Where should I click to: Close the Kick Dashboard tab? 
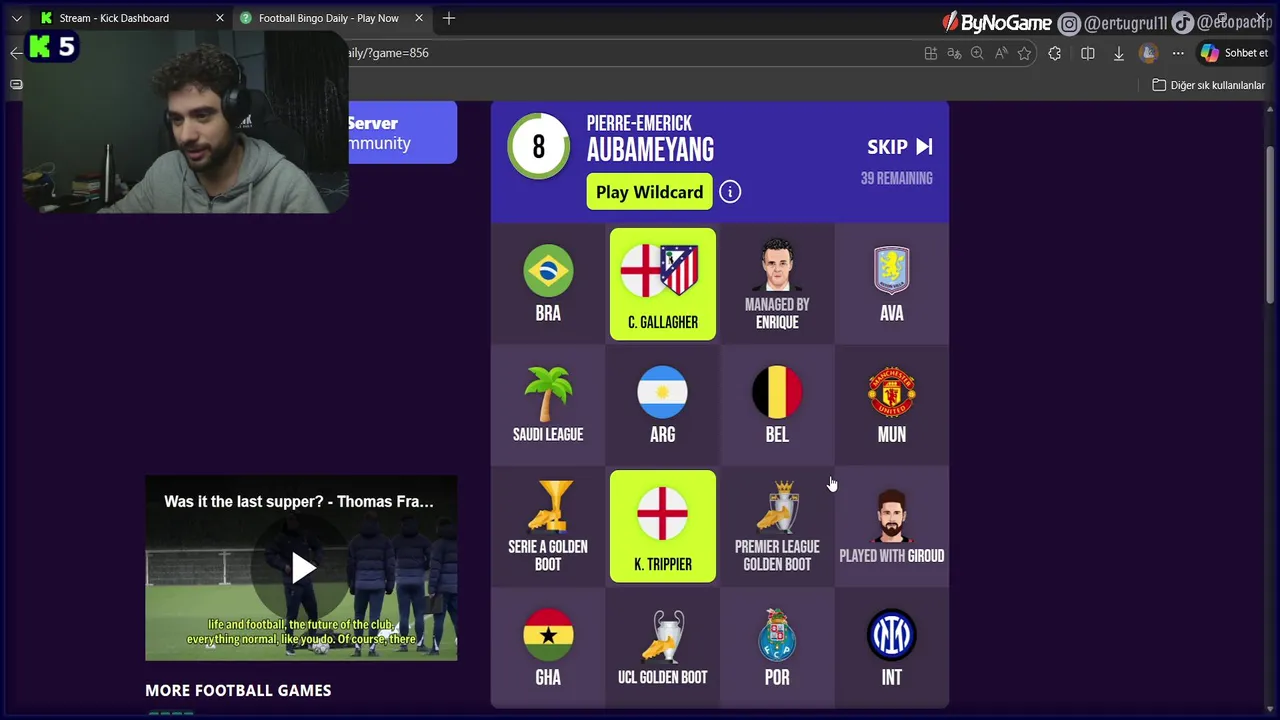220,18
